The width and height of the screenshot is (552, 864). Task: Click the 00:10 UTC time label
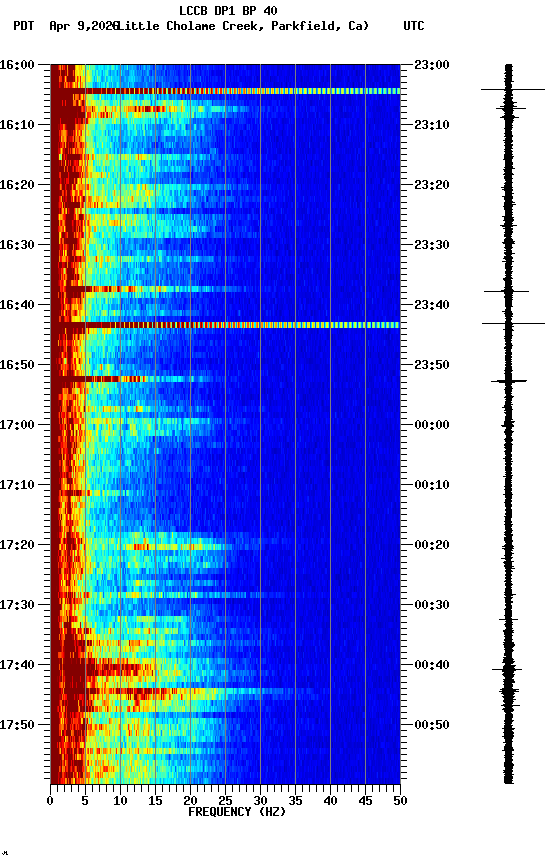pyautogui.click(x=432, y=485)
